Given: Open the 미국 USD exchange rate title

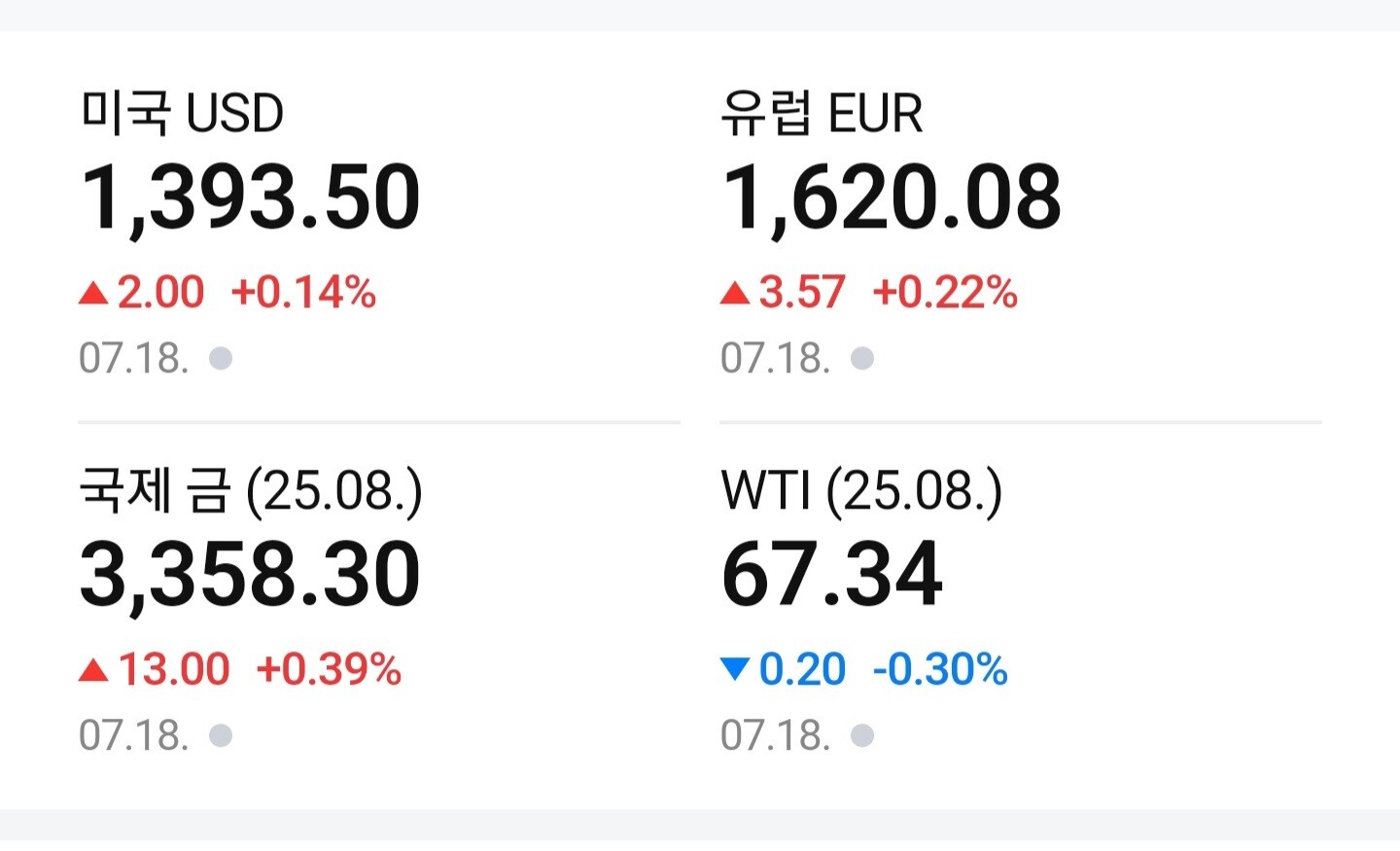Looking at the screenshot, I should [182, 113].
